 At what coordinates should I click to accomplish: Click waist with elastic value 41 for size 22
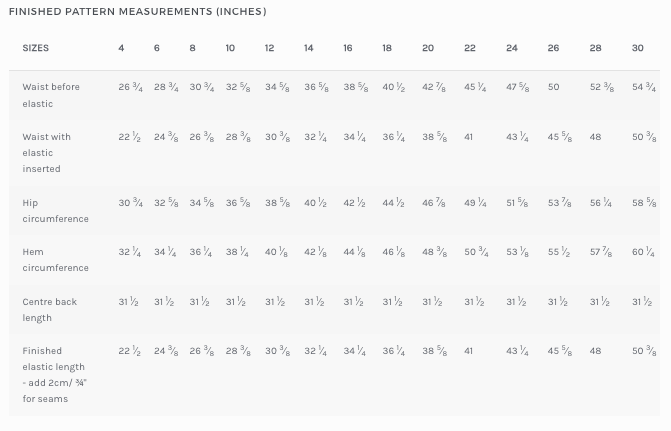[x=468, y=137]
